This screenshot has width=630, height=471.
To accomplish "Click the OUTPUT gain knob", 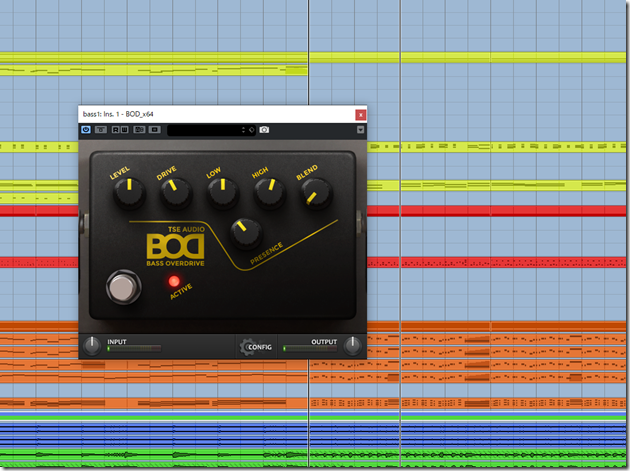I will [353, 346].
